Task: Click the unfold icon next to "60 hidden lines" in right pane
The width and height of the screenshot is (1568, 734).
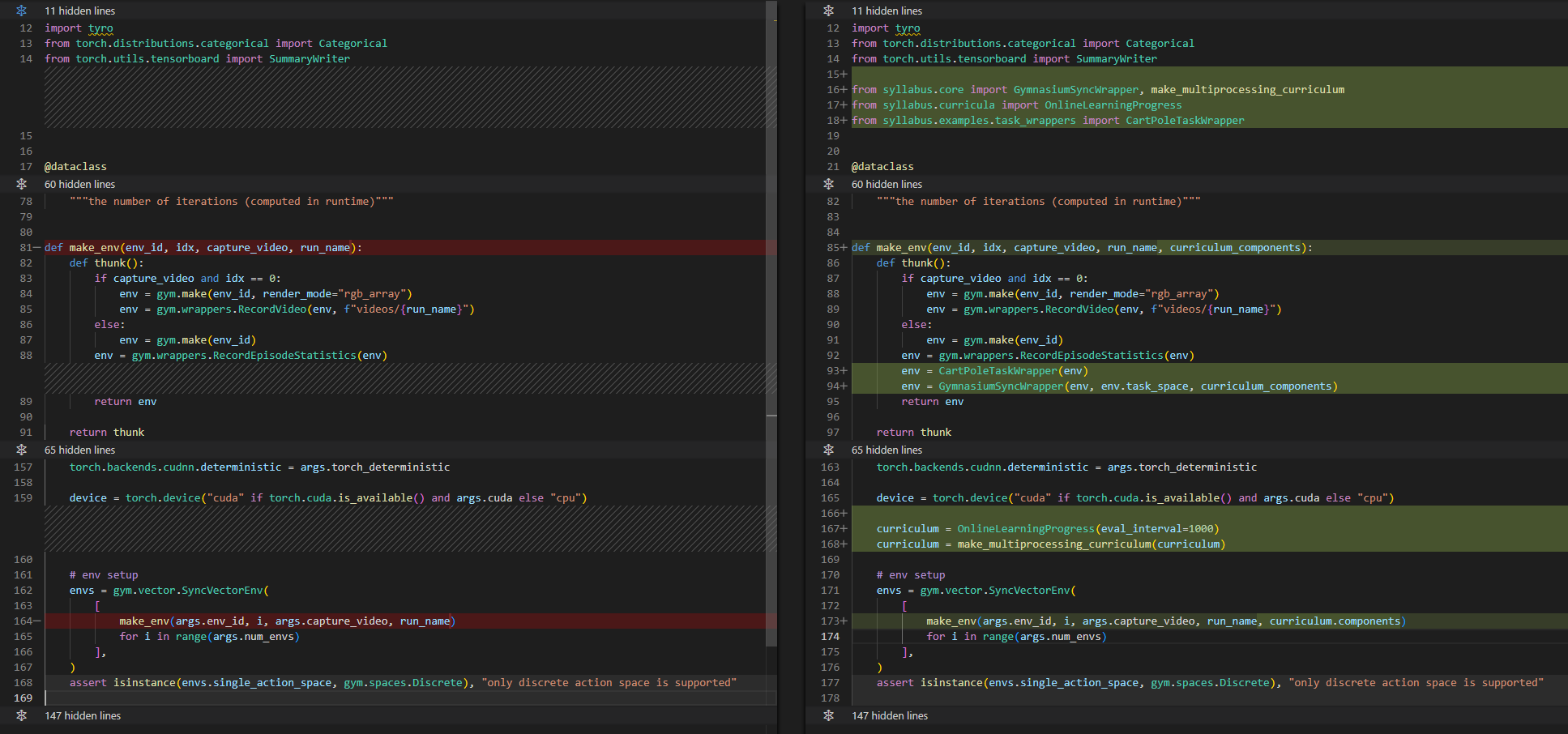Action: coord(828,184)
